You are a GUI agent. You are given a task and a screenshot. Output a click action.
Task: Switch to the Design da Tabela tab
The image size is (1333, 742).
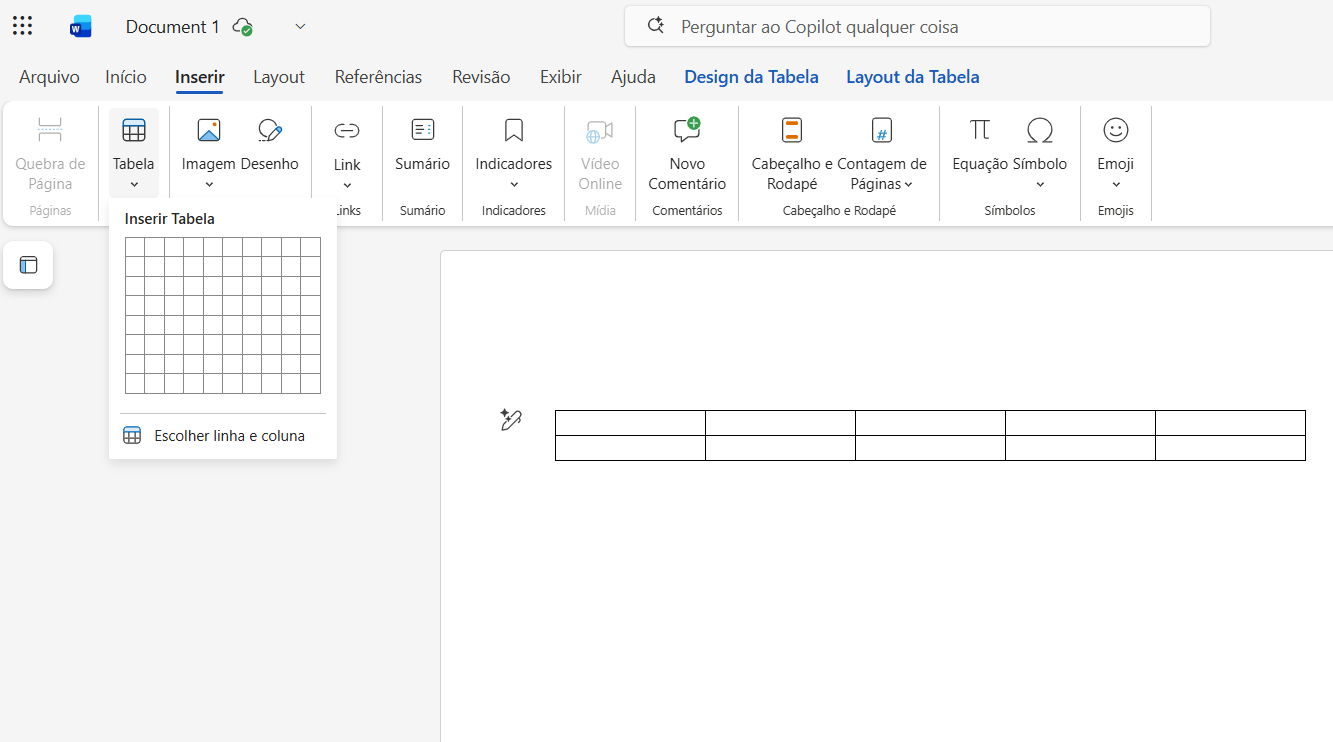(751, 77)
